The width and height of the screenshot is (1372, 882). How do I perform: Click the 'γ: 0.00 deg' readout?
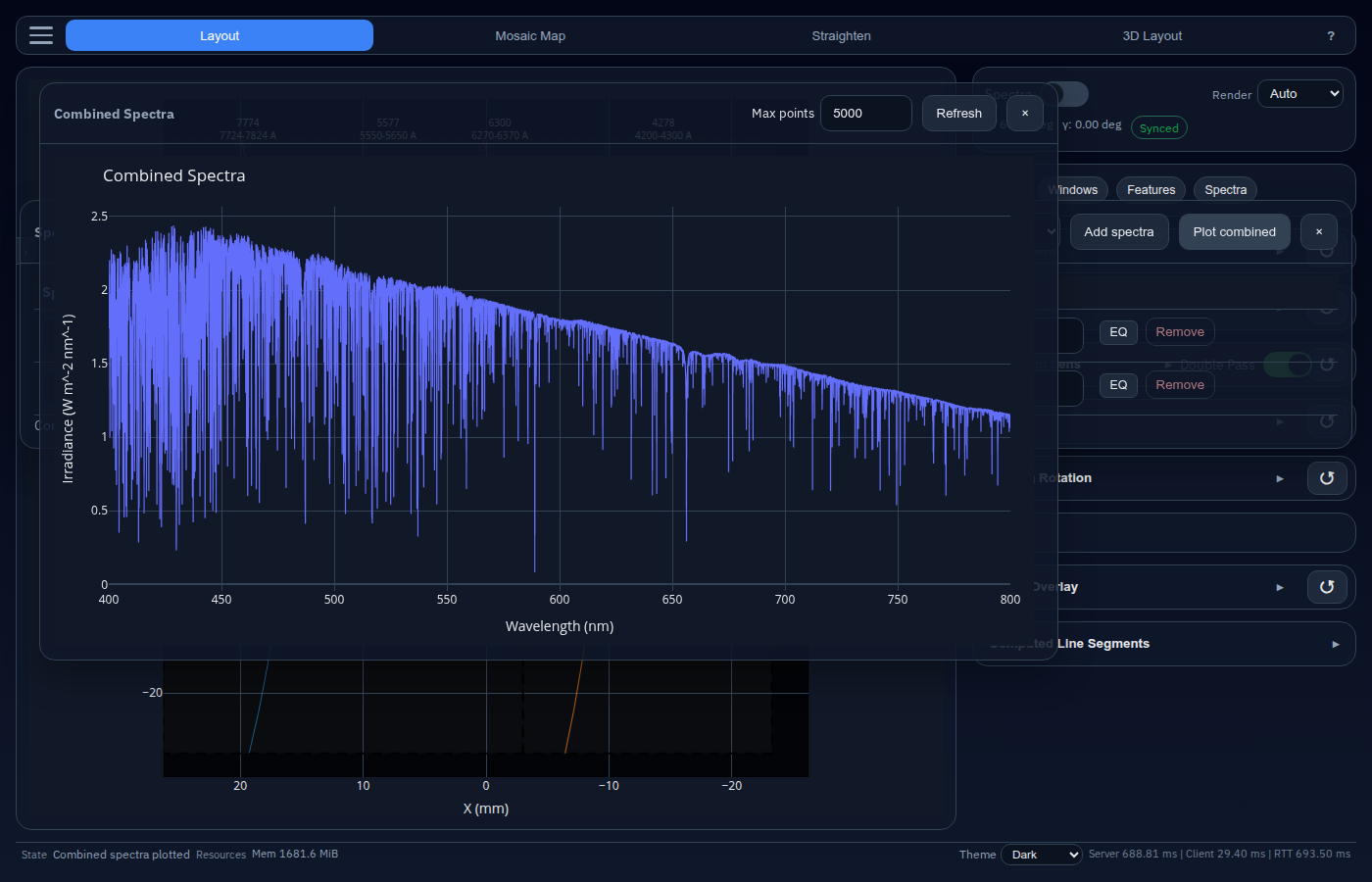click(1092, 125)
